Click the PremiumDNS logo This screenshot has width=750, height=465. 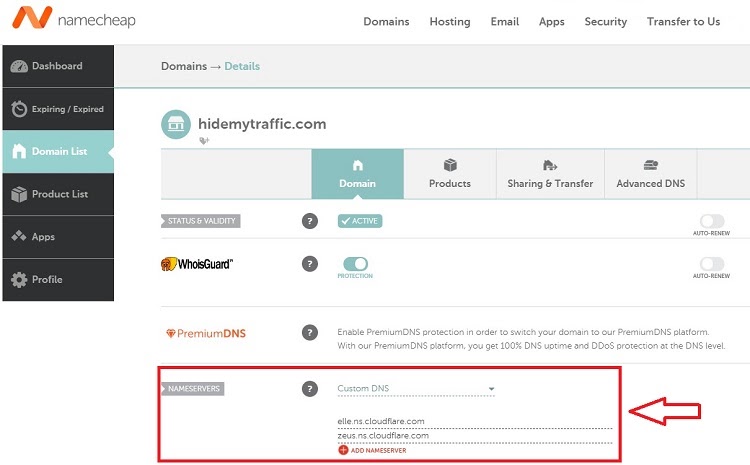coord(206,333)
